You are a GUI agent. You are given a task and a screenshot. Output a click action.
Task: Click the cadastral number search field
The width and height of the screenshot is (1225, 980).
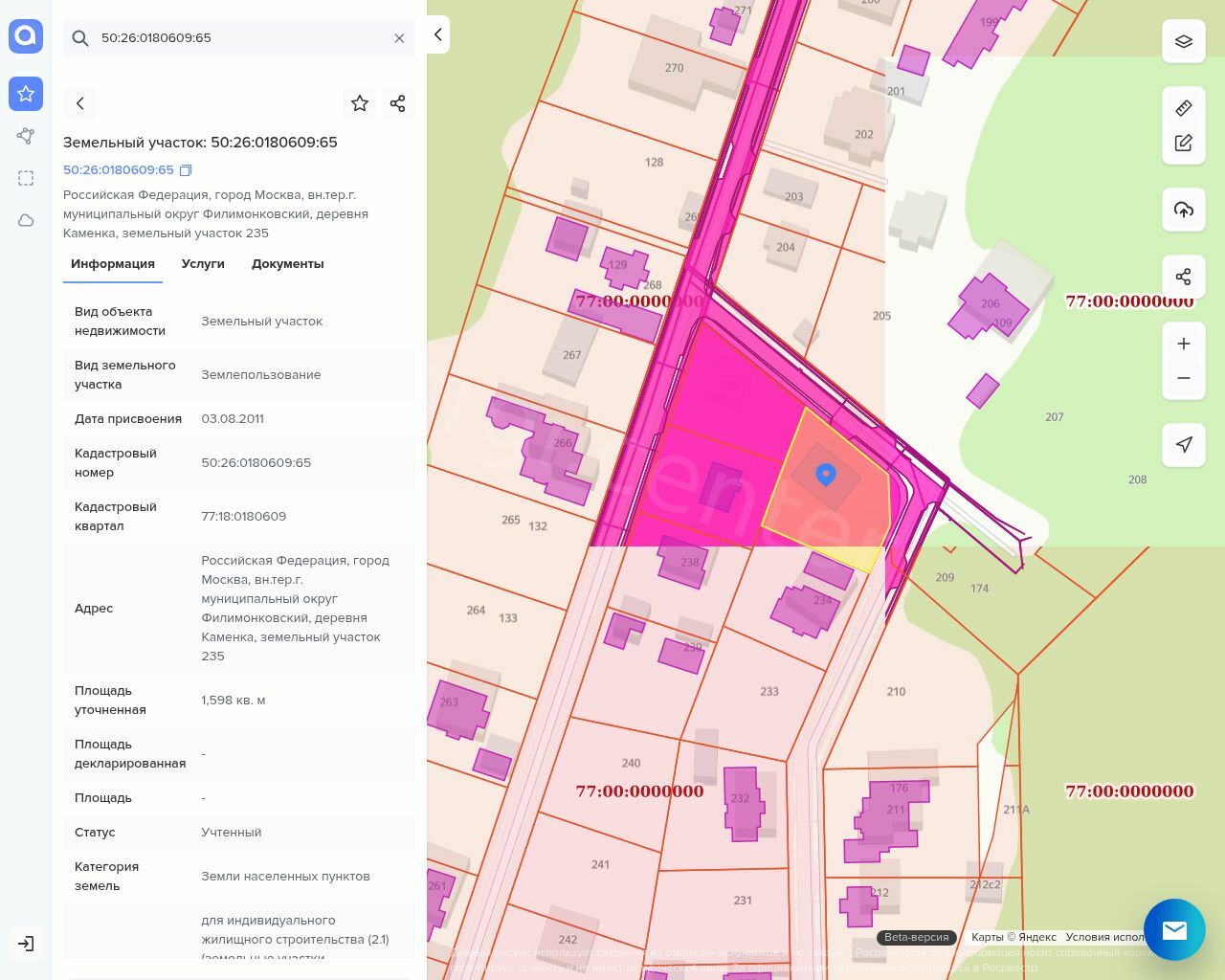(239, 38)
